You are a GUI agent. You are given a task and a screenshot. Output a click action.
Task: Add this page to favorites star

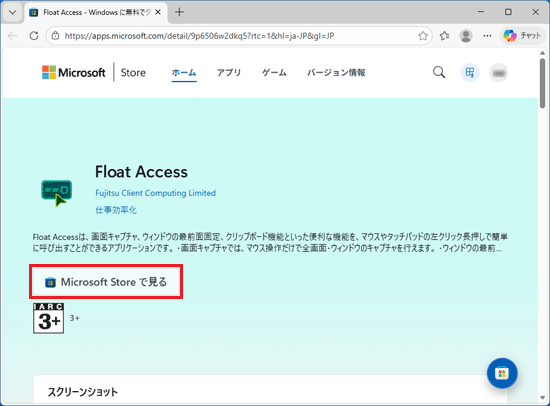click(x=423, y=36)
